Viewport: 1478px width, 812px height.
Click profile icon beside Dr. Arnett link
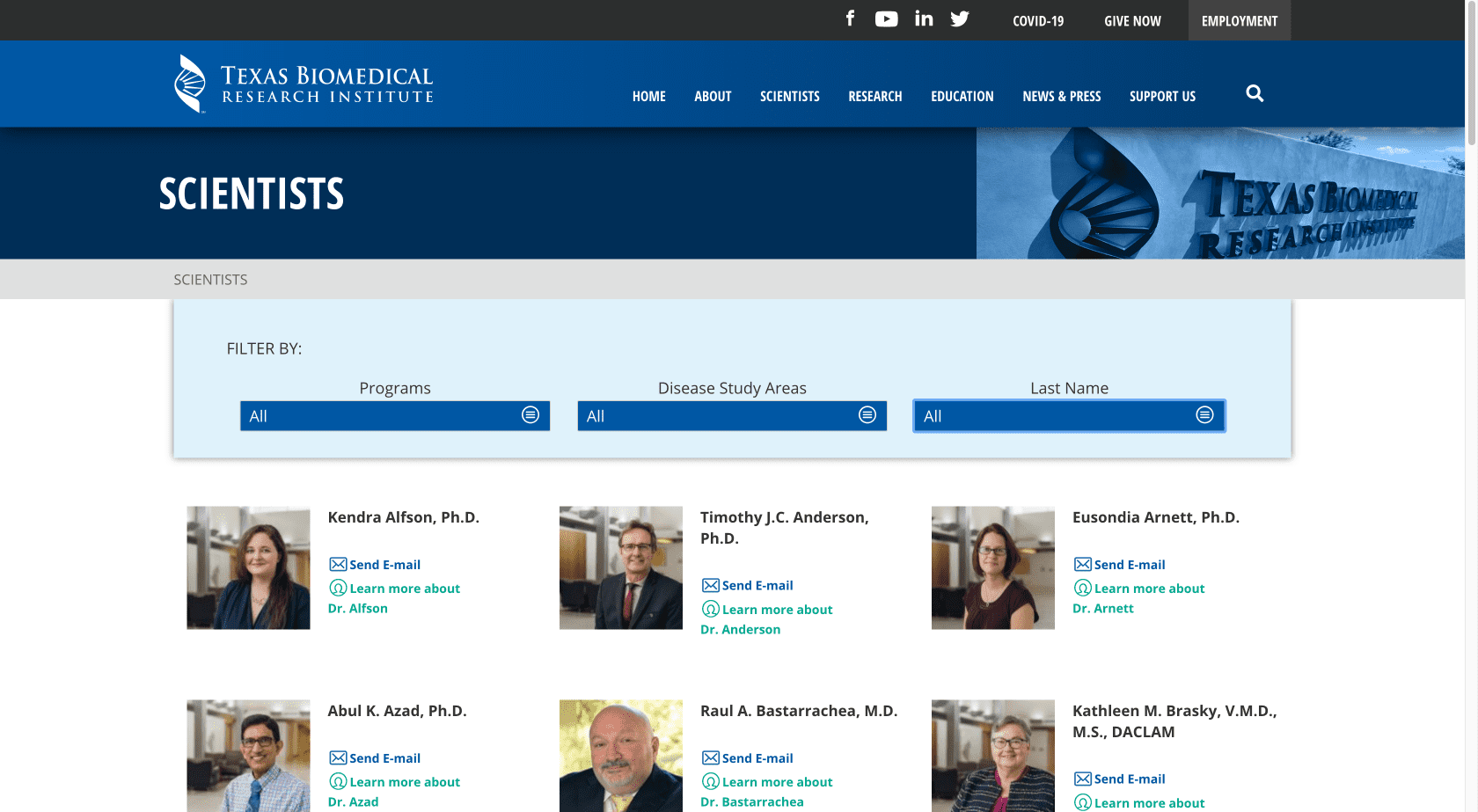click(x=1083, y=588)
